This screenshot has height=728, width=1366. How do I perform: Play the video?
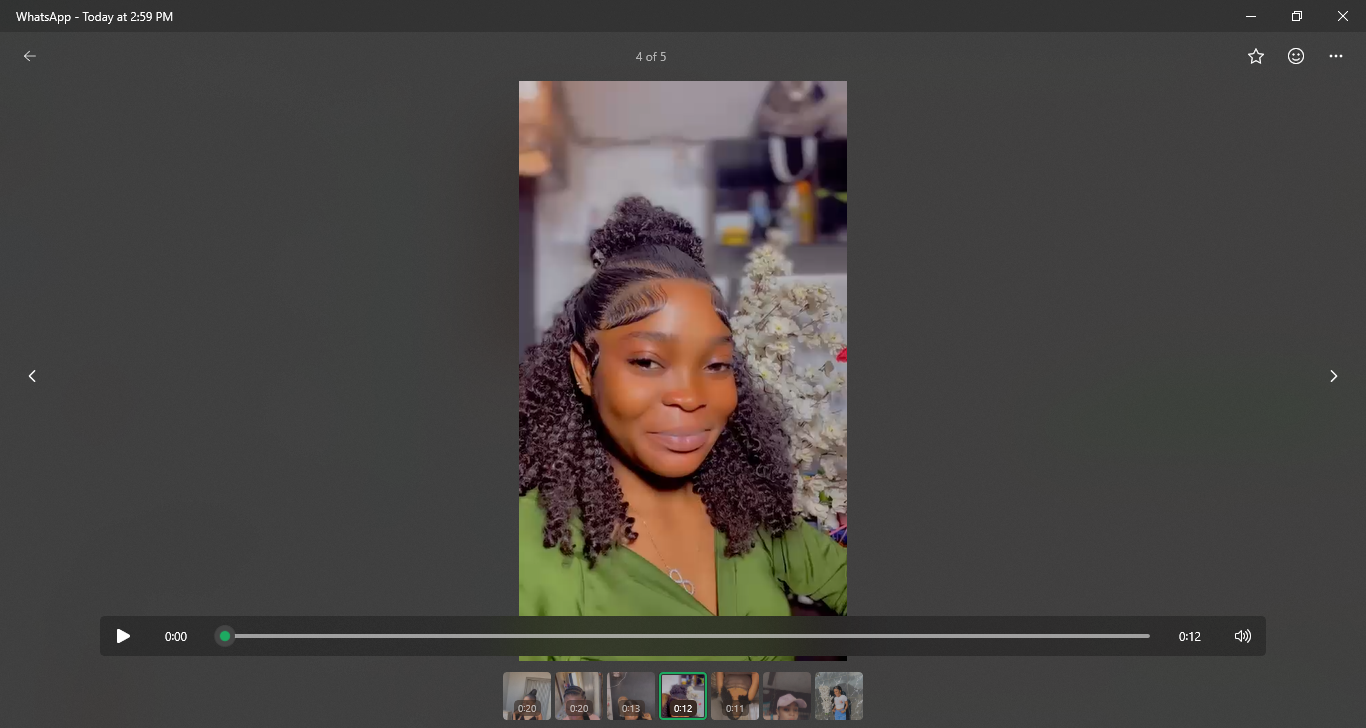(x=123, y=636)
